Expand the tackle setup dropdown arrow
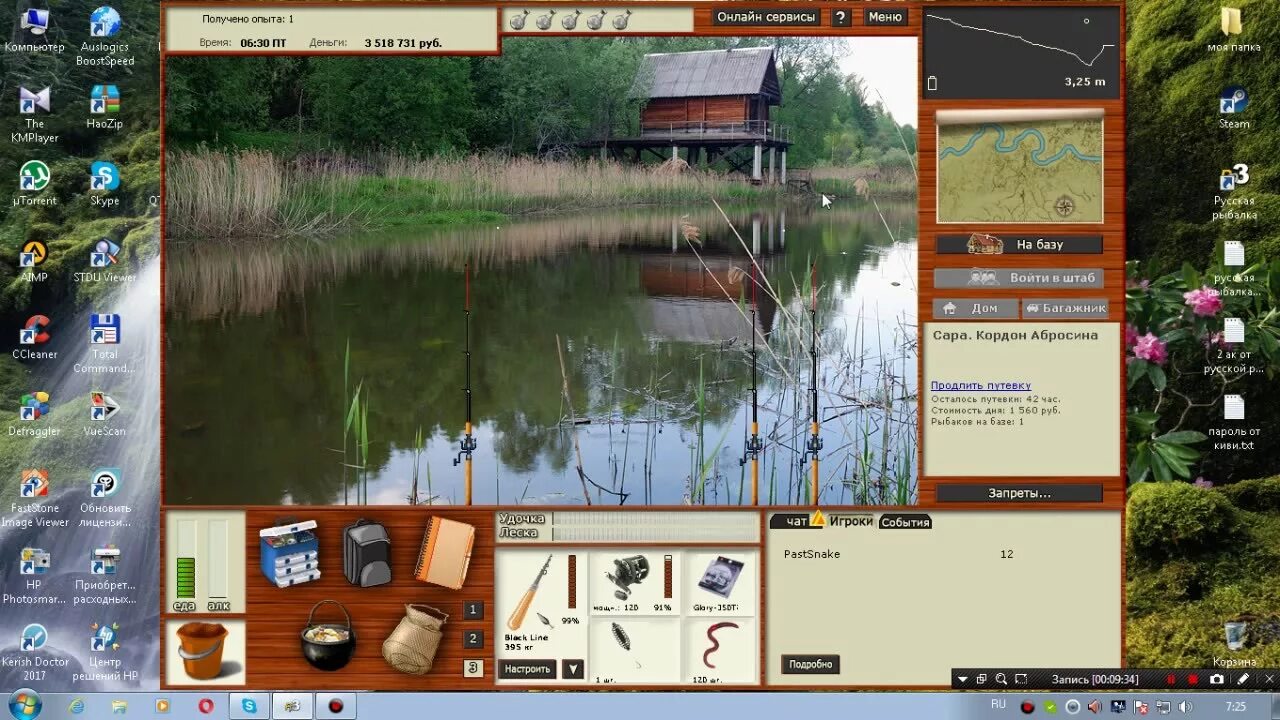Viewport: 1280px width, 720px height. click(572, 669)
